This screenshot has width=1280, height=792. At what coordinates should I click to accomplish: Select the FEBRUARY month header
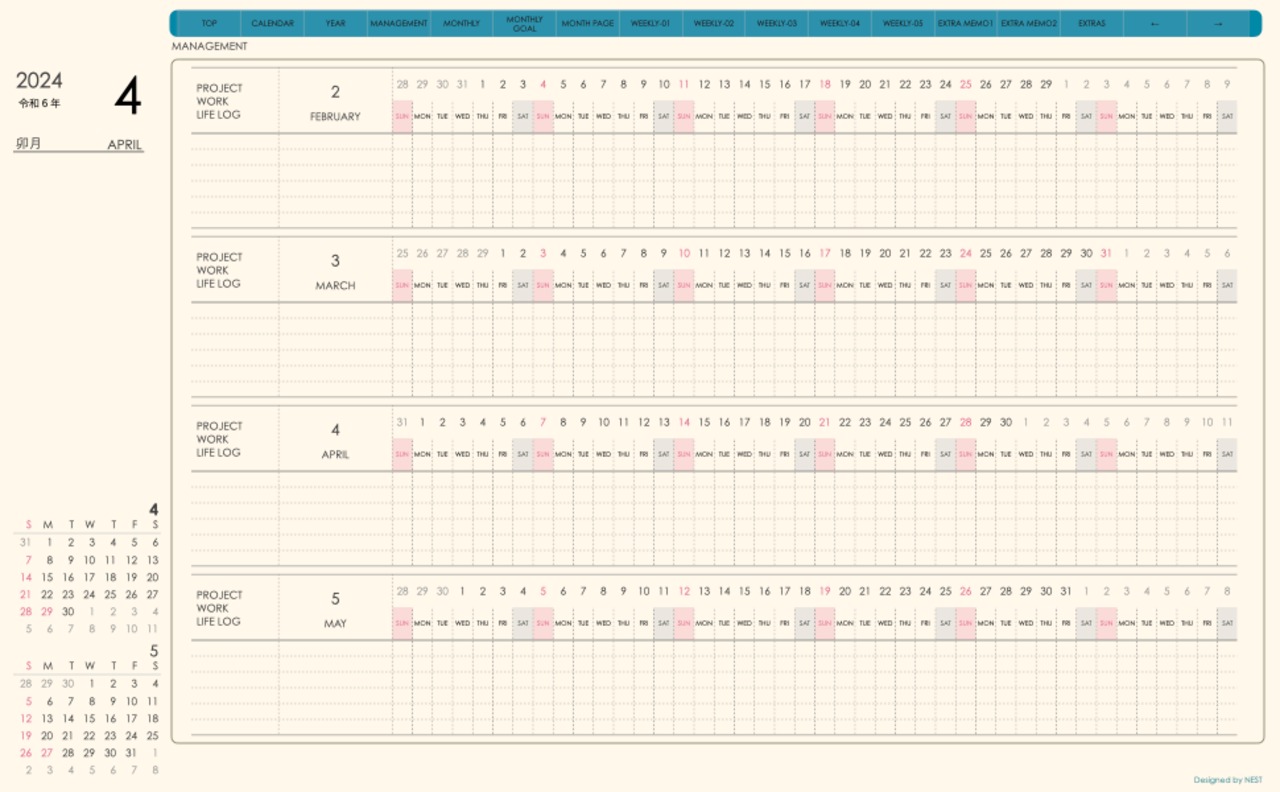[x=335, y=117]
